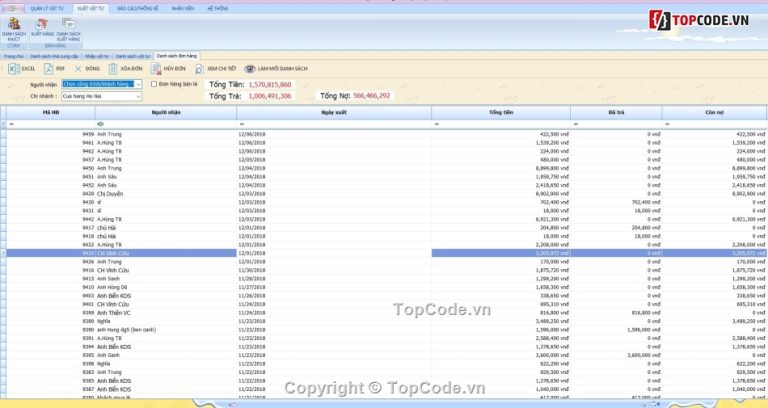Select order number 9459
The height and width of the screenshot is (408, 768).
[88, 134]
